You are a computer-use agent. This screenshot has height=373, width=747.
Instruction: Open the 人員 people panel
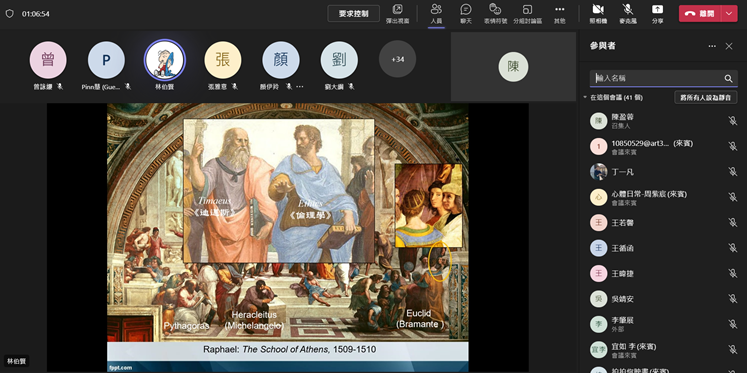(x=436, y=14)
